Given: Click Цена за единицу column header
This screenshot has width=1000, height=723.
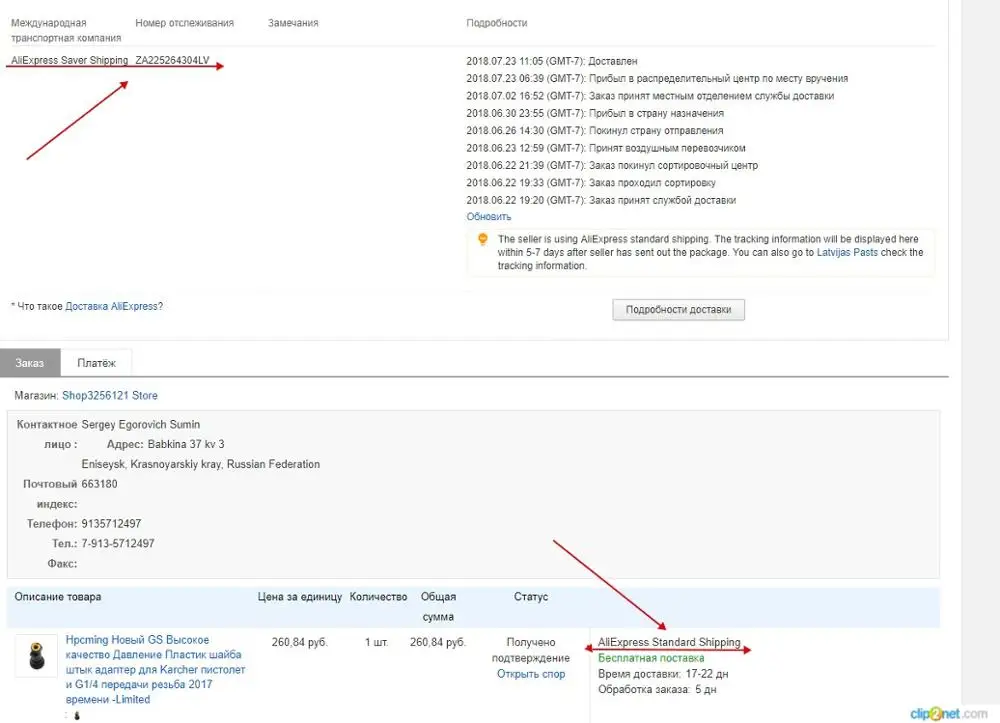Looking at the screenshot, I should (300, 597).
